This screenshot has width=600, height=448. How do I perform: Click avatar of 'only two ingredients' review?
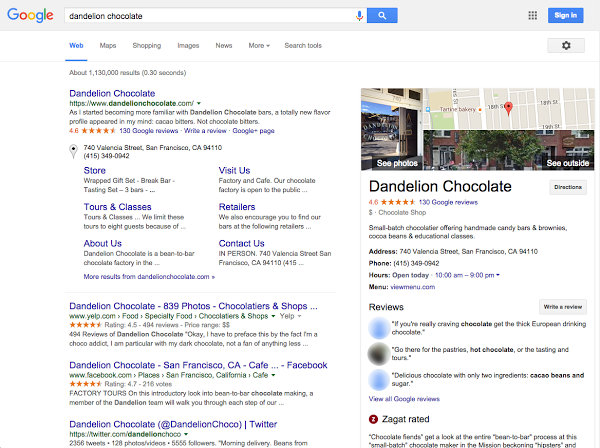point(379,379)
